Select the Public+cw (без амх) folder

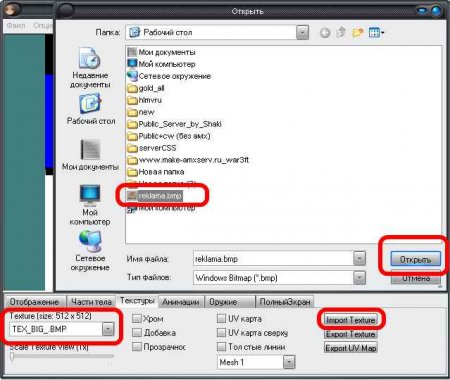(169, 136)
